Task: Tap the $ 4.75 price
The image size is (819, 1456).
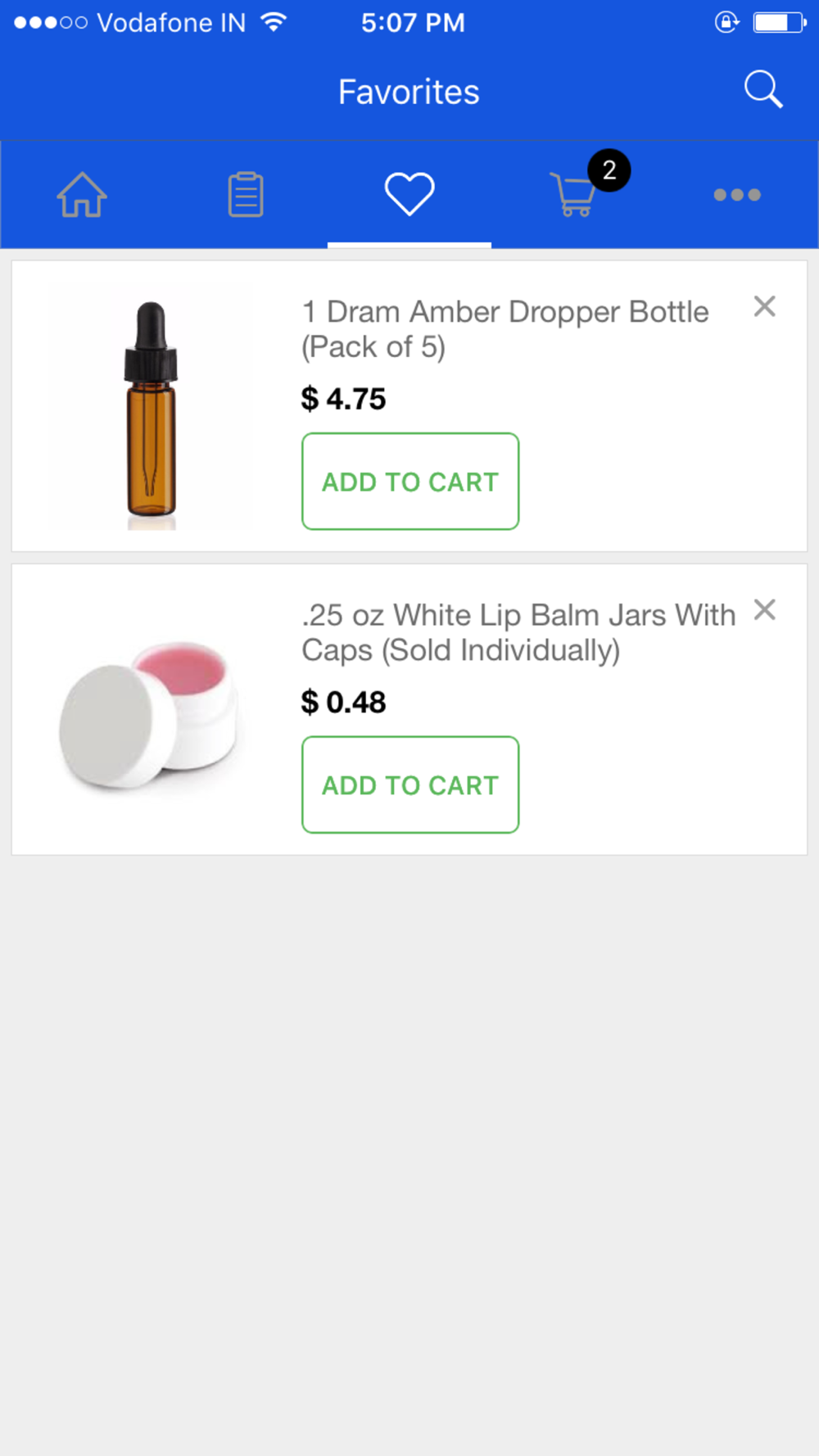Action: [344, 399]
